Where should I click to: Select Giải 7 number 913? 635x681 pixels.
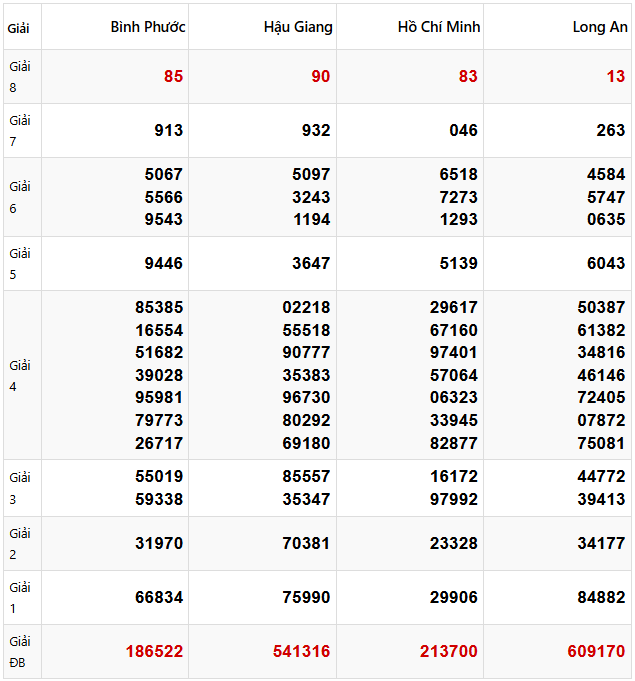coord(168,130)
